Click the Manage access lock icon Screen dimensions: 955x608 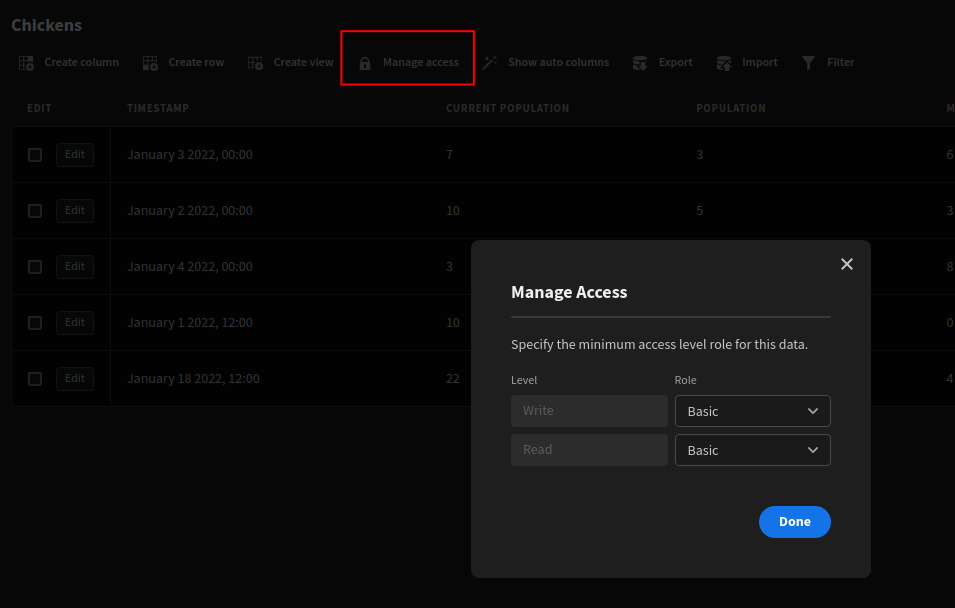click(x=365, y=63)
